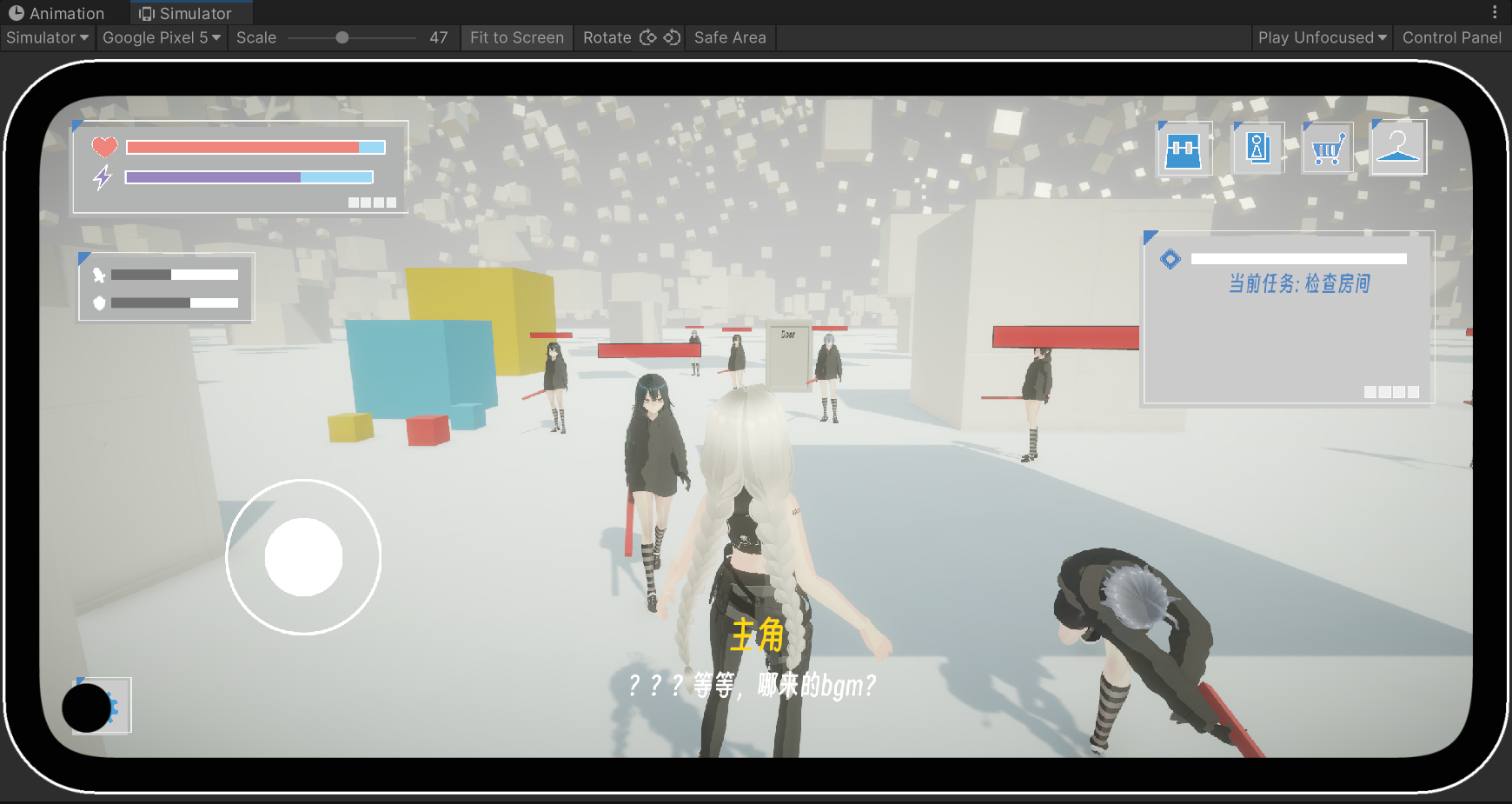Open the Play Unfocused dropdown
This screenshot has height=804, width=1512.
pyautogui.click(x=1322, y=37)
